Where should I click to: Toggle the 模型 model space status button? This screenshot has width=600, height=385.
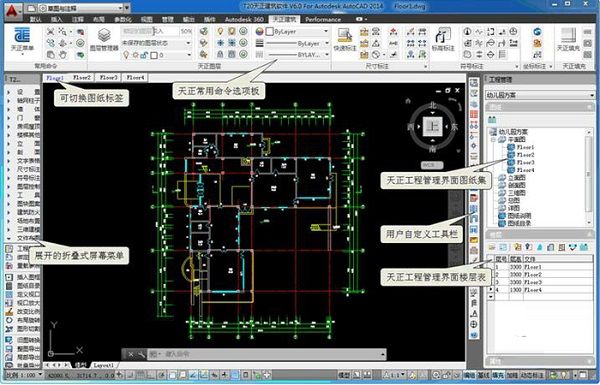344,375
